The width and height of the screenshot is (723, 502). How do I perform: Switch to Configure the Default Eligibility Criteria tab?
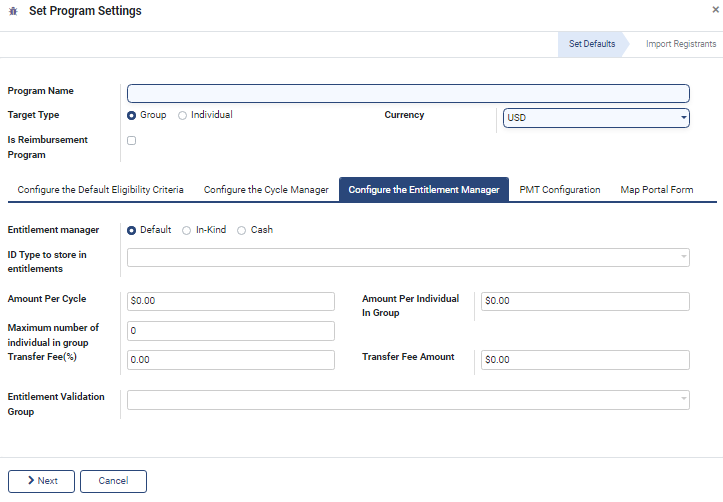coord(100,189)
